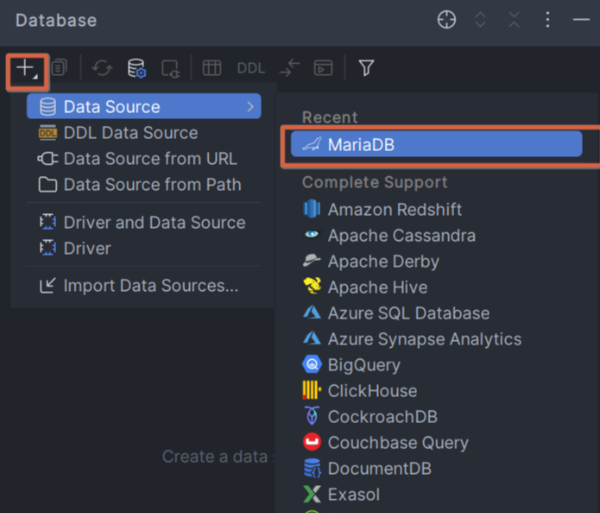The height and width of the screenshot is (513, 600).
Task: Select Data Source menu item
Action: (144, 106)
